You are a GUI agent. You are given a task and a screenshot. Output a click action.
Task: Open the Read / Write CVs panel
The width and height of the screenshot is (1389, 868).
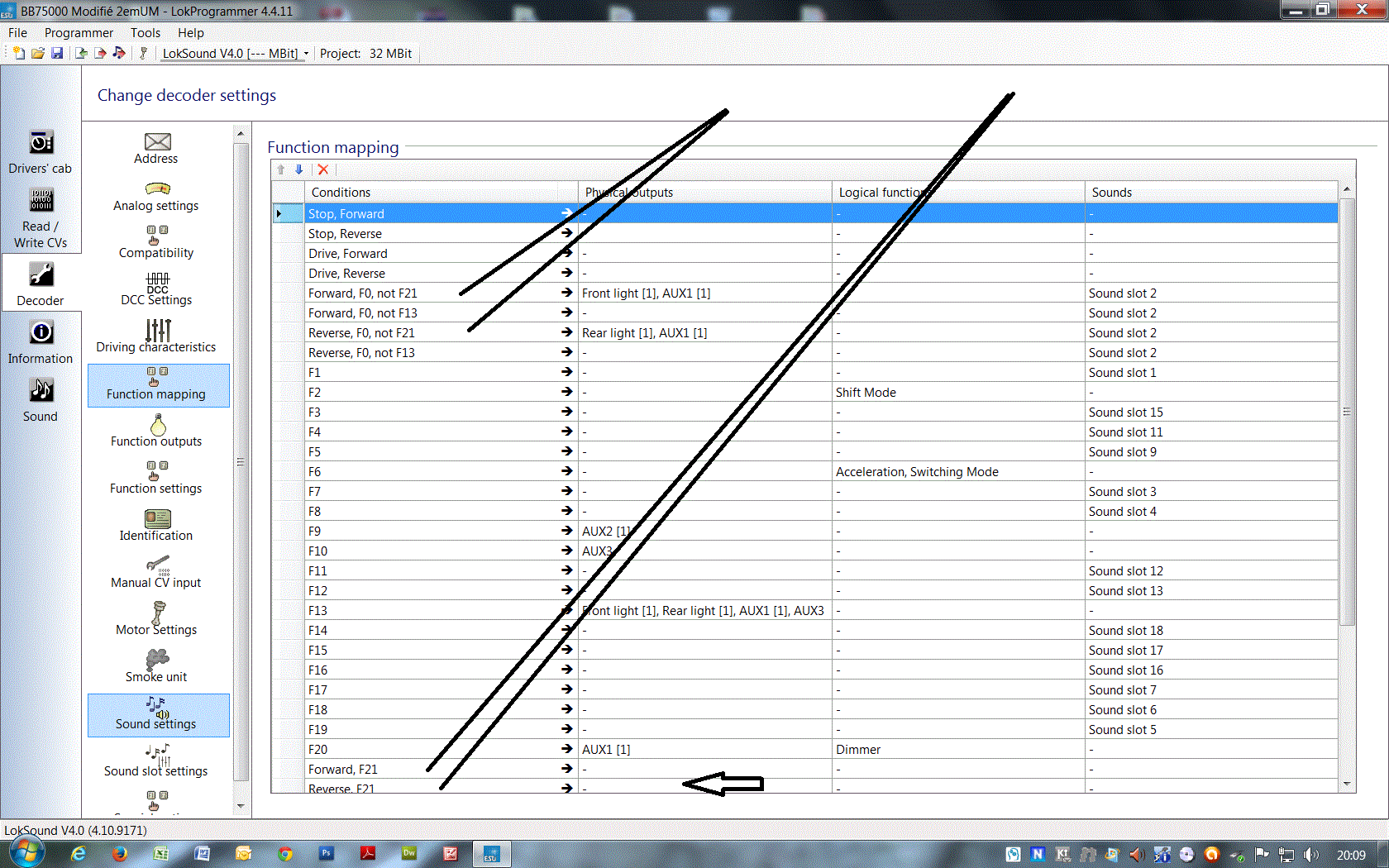pyautogui.click(x=41, y=217)
